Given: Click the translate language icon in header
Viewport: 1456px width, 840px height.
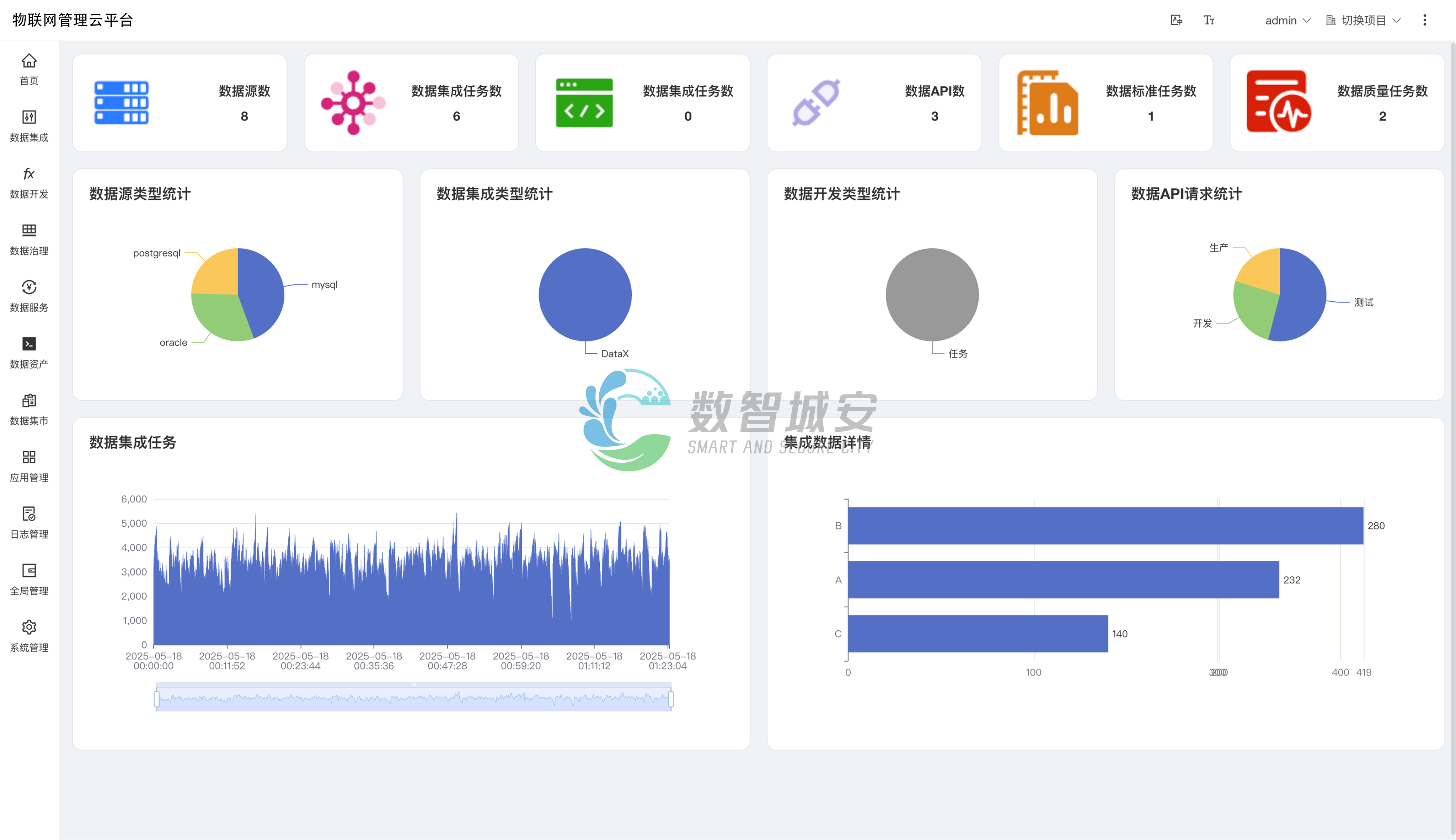Looking at the screenshot, I should (1176, 20).
